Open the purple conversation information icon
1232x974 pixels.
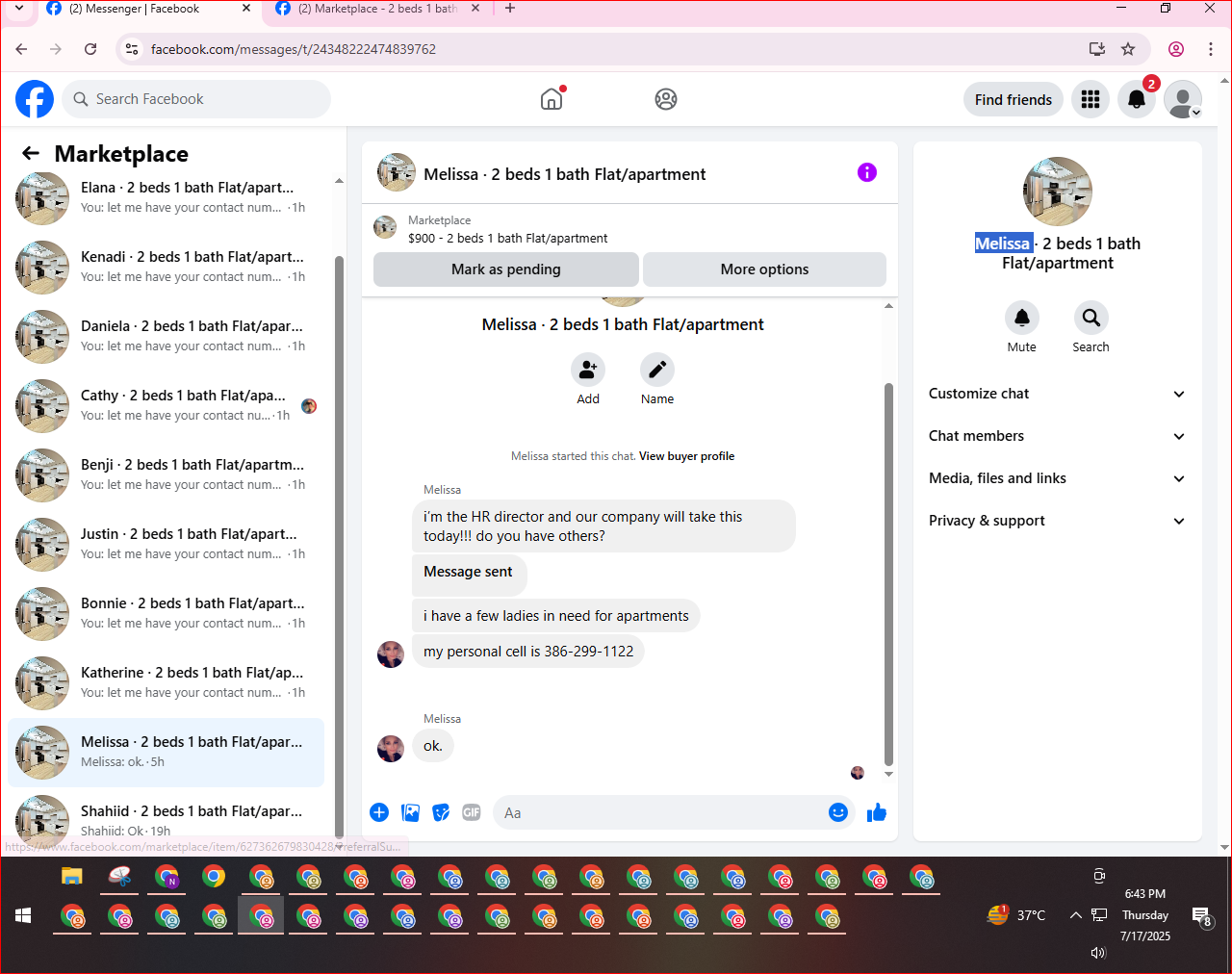(867, 172)
